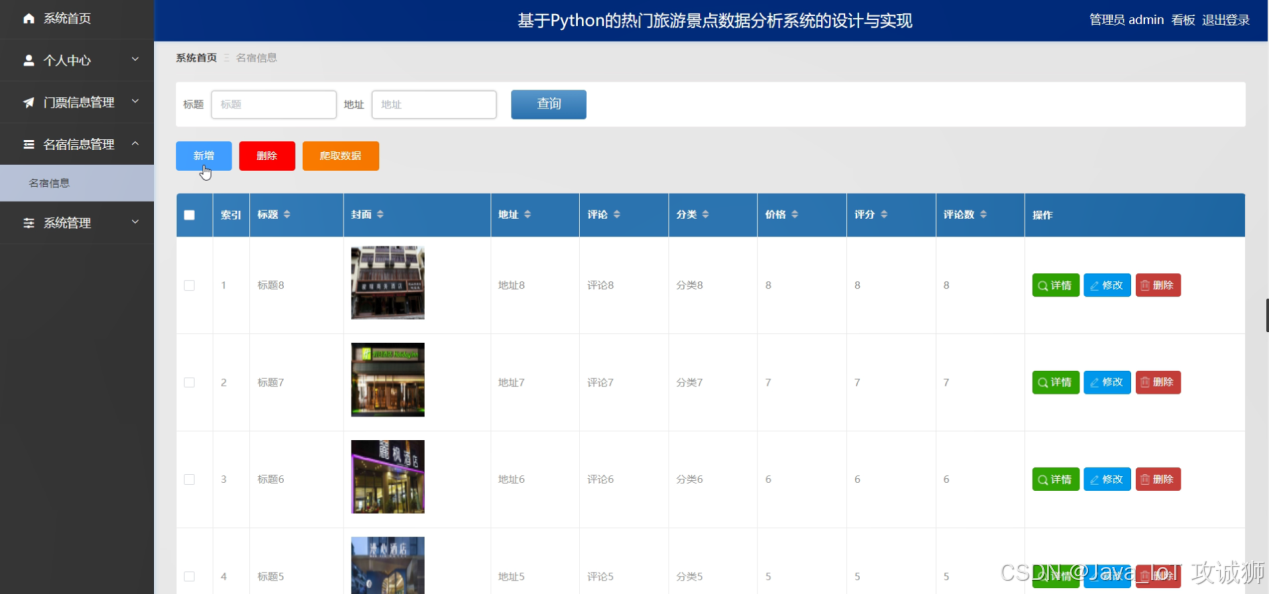The width and height of the screenshot is (1269, 594).
Task: Open 详情 for row 标题8
Action: point(1056,285)
